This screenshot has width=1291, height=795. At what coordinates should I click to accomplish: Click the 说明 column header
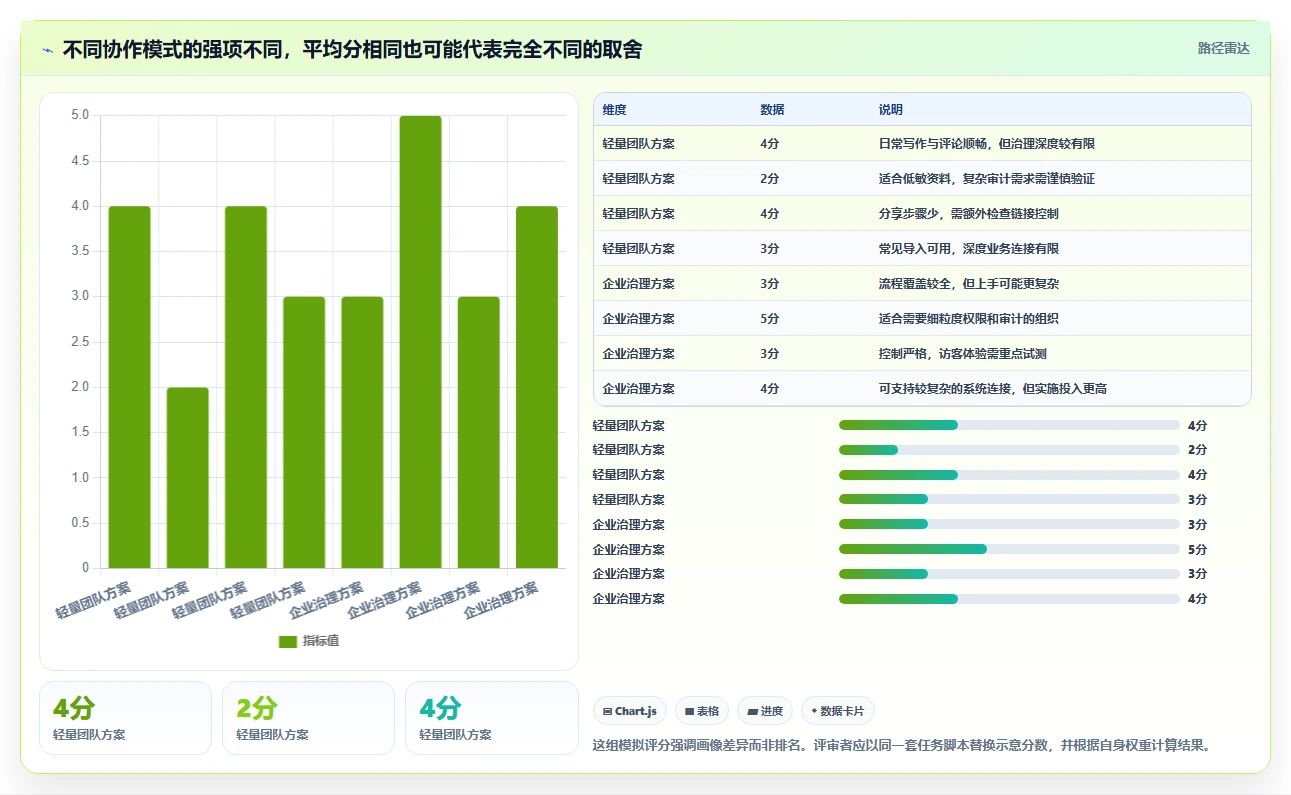(890, 110)
